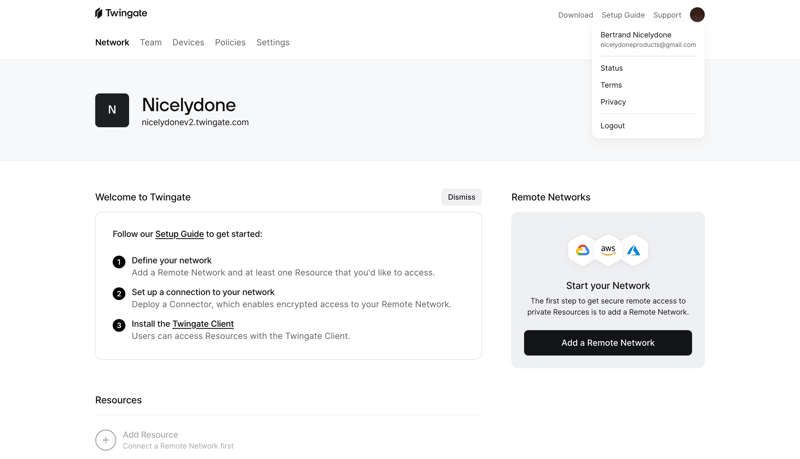Open the Network tab
This screenshot has width=800, height=459.
point(112,42)
